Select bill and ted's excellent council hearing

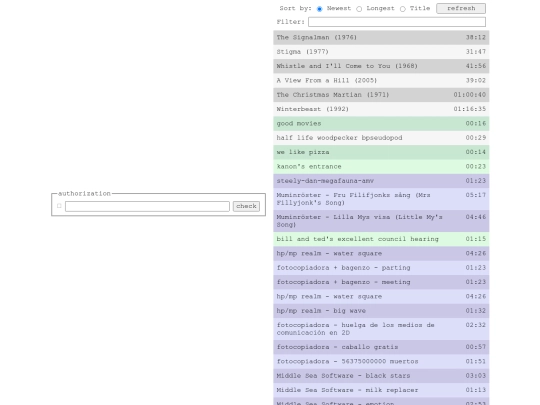tap(381, 239)
